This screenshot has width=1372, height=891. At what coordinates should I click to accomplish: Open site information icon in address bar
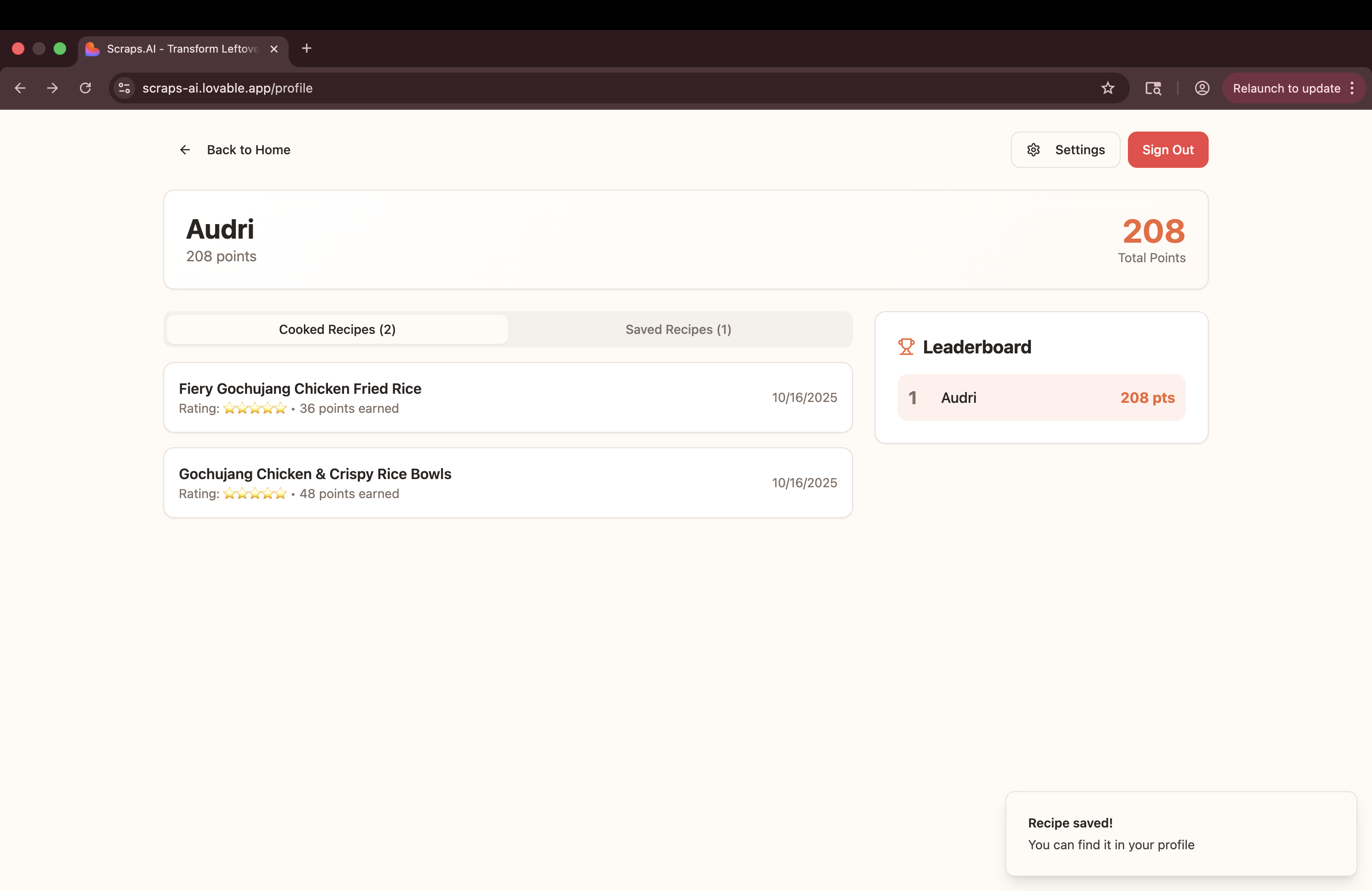[x=124, y=88]
